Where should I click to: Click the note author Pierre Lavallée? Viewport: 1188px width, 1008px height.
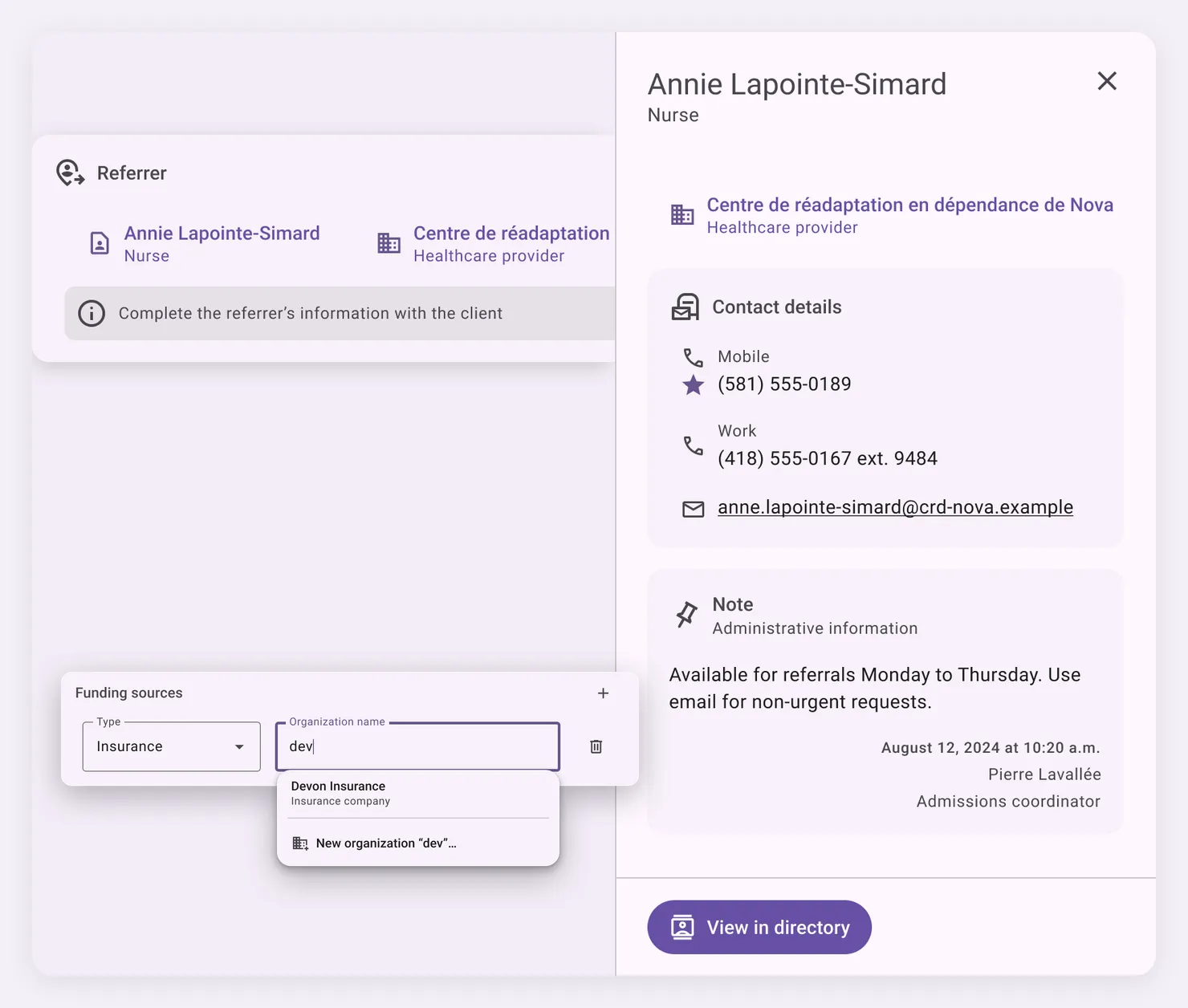pos(1044,774)
